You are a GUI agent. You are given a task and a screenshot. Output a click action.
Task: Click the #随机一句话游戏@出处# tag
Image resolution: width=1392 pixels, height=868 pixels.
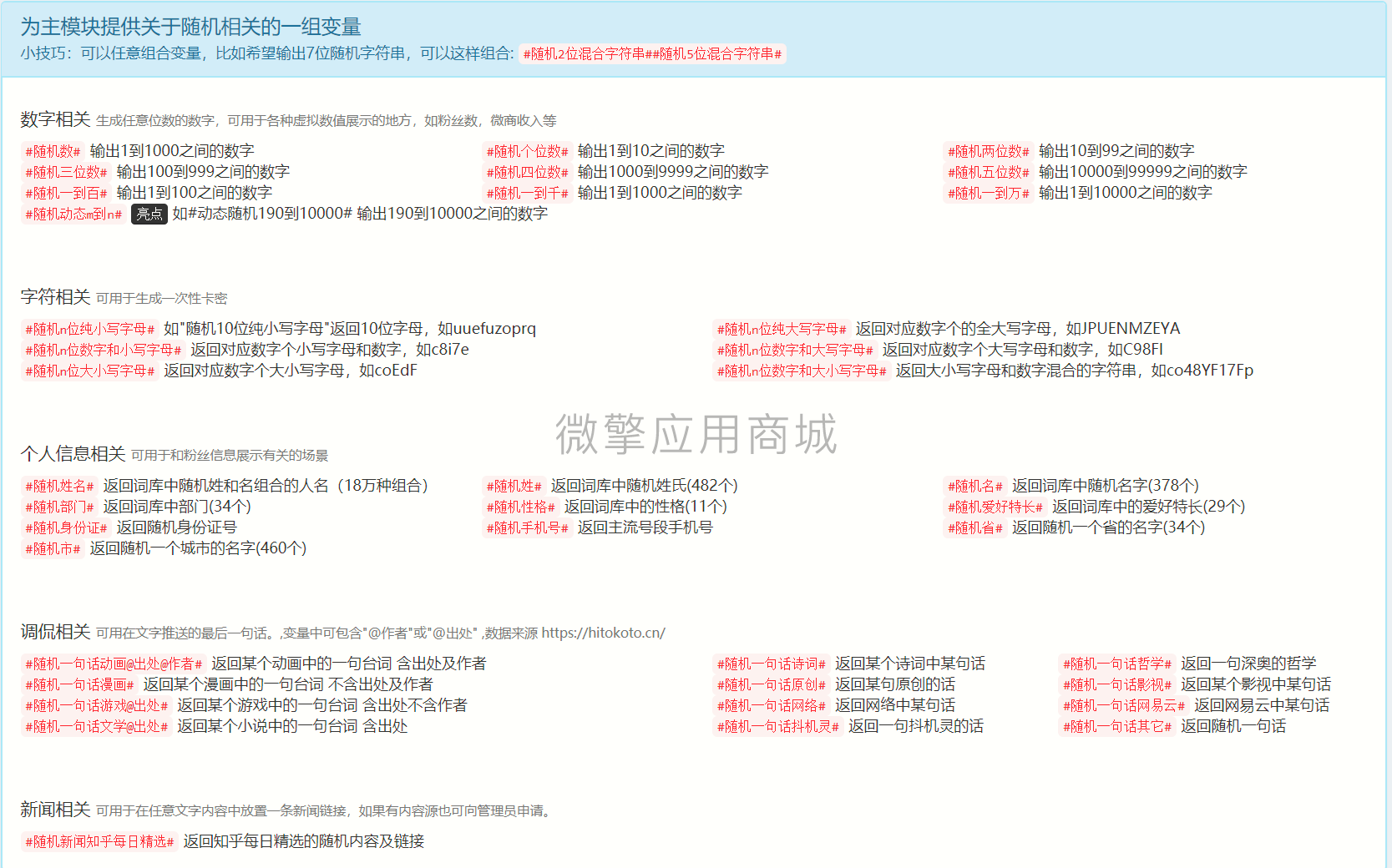(96, 705)
